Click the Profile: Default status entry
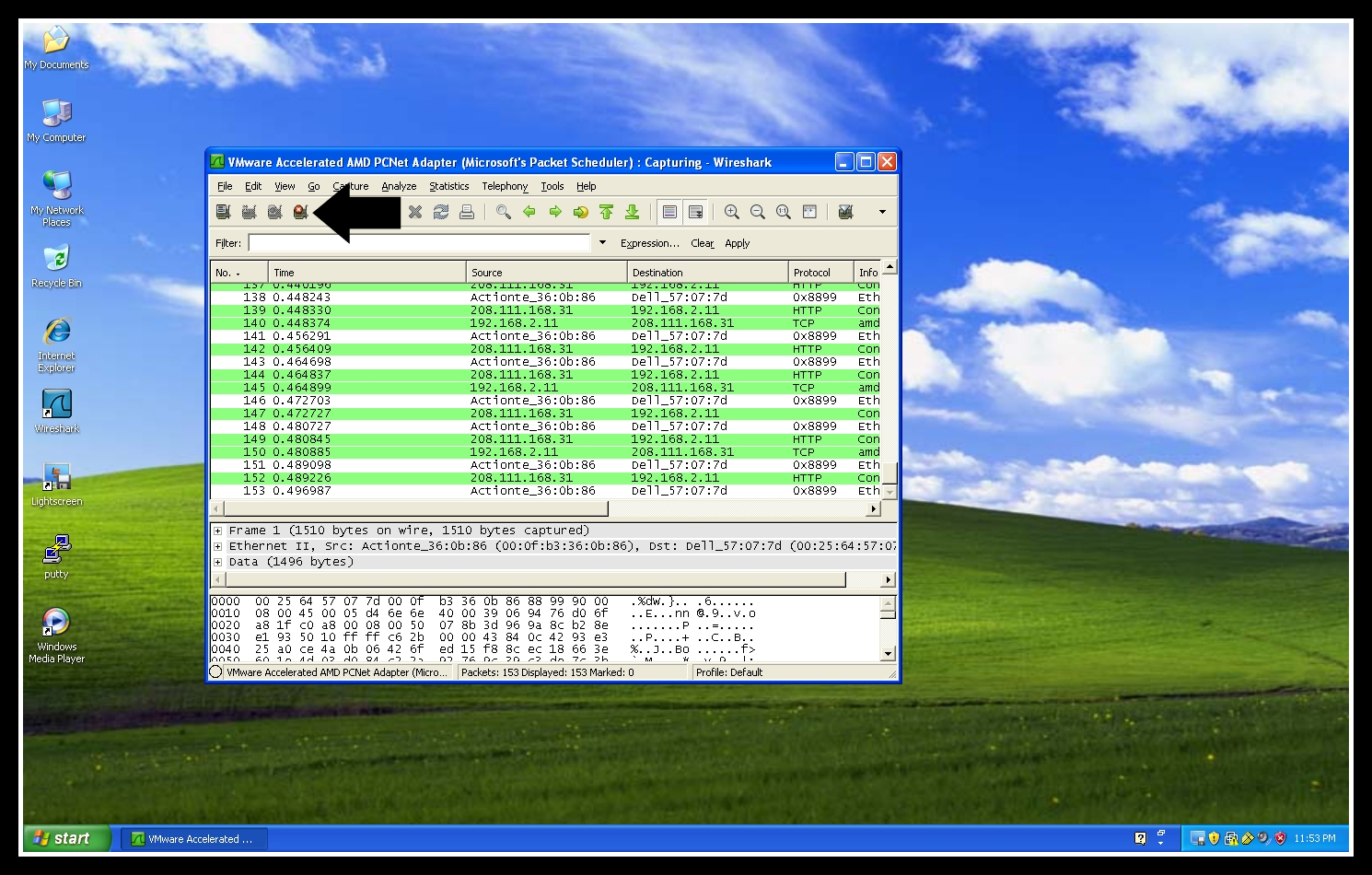This screenshot has width=1372, height=875. click(x=729, y=672)
